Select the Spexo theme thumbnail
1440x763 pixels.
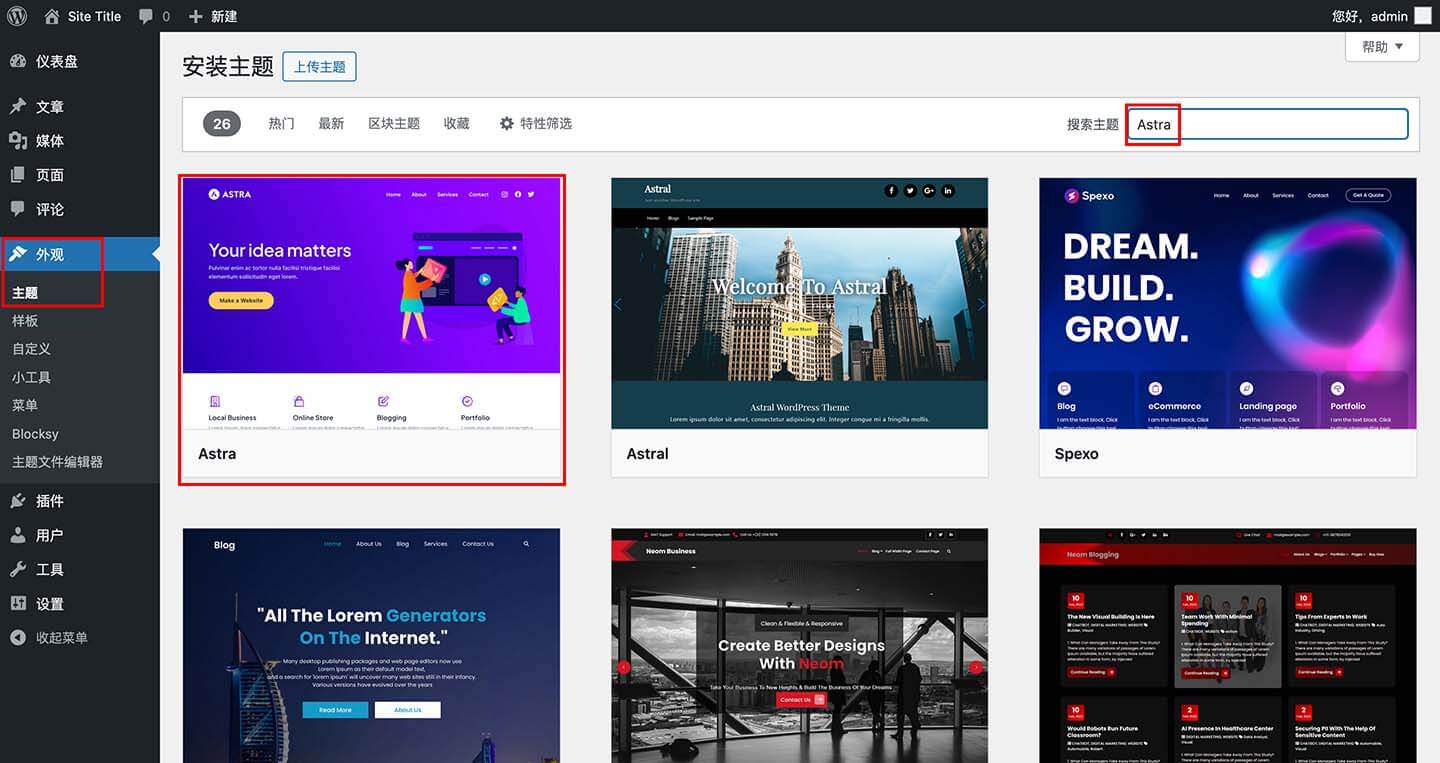pos(1228,303)
